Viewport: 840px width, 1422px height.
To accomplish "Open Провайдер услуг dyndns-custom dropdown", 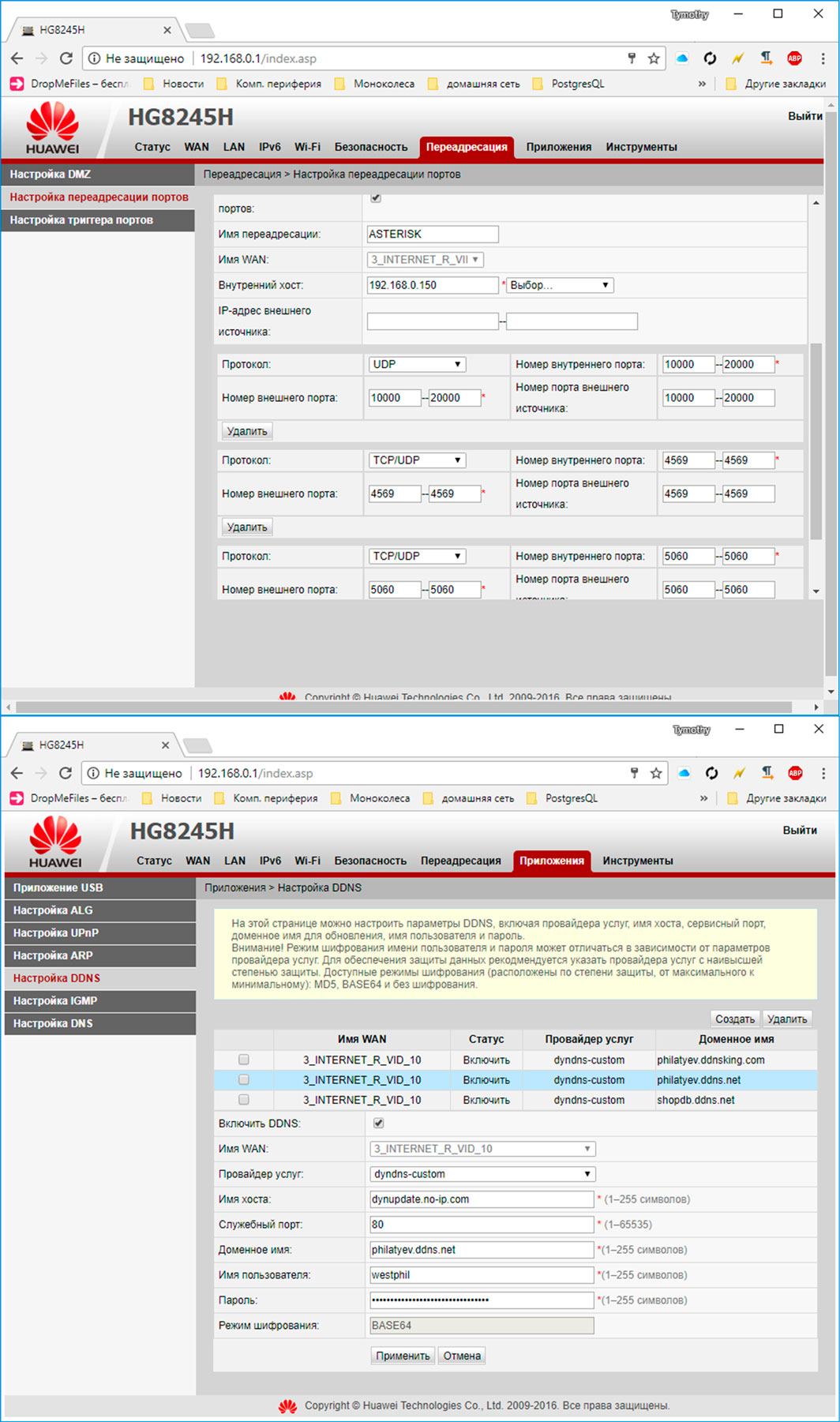I will coord(482,1174).
